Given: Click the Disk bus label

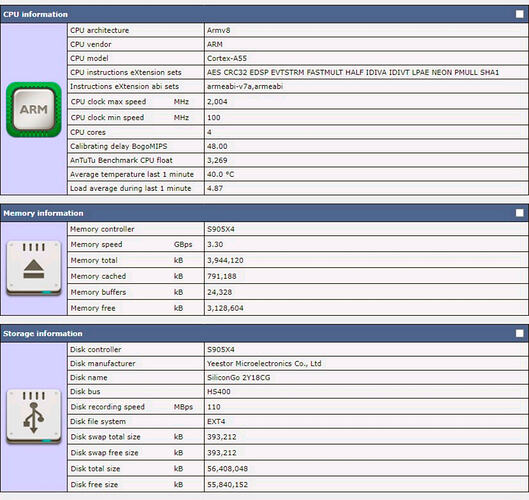Looking at the screenshot, I should click(x=85, y=392).
